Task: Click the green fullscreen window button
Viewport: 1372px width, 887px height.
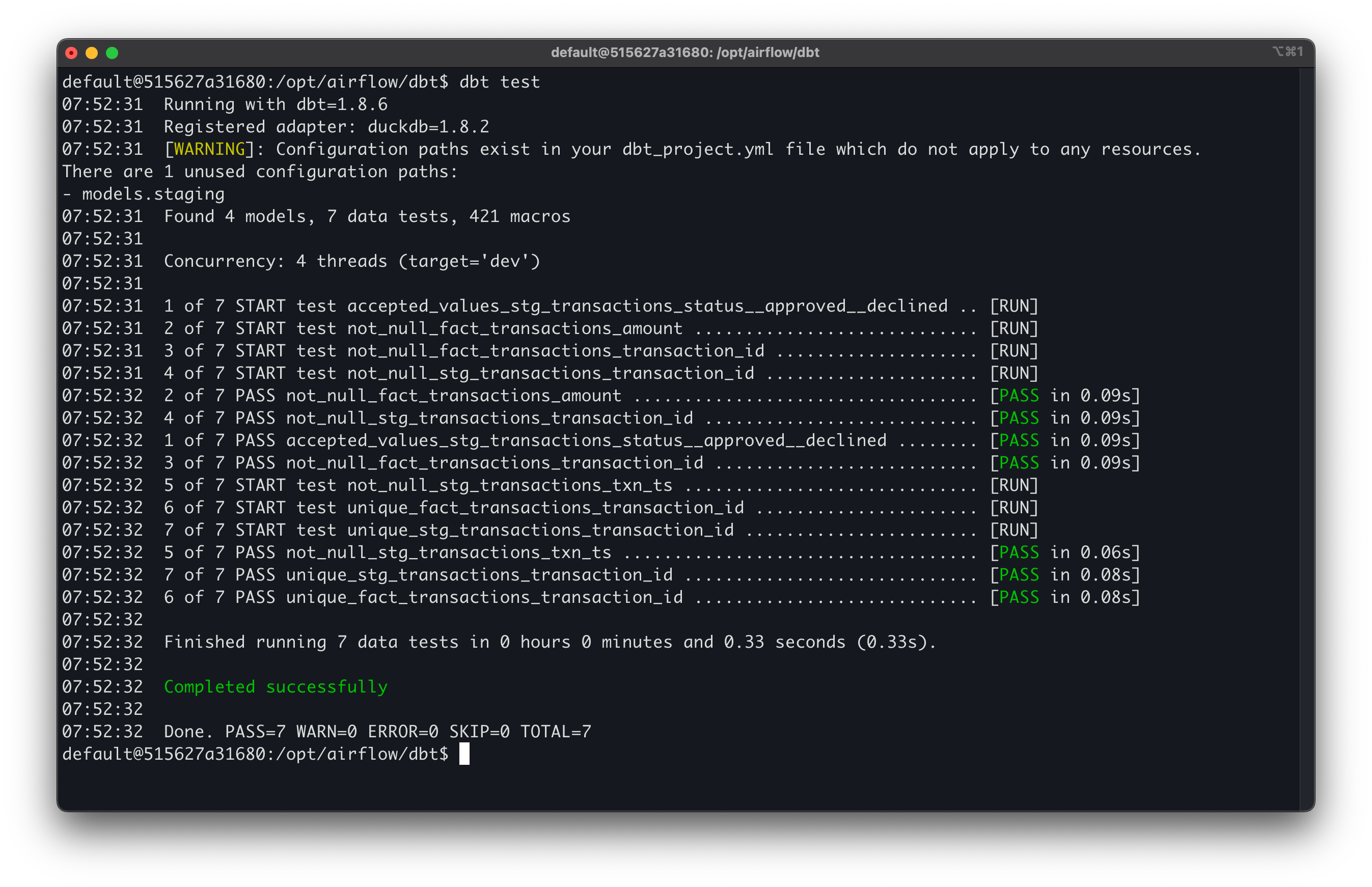Action: pos(113,53)
